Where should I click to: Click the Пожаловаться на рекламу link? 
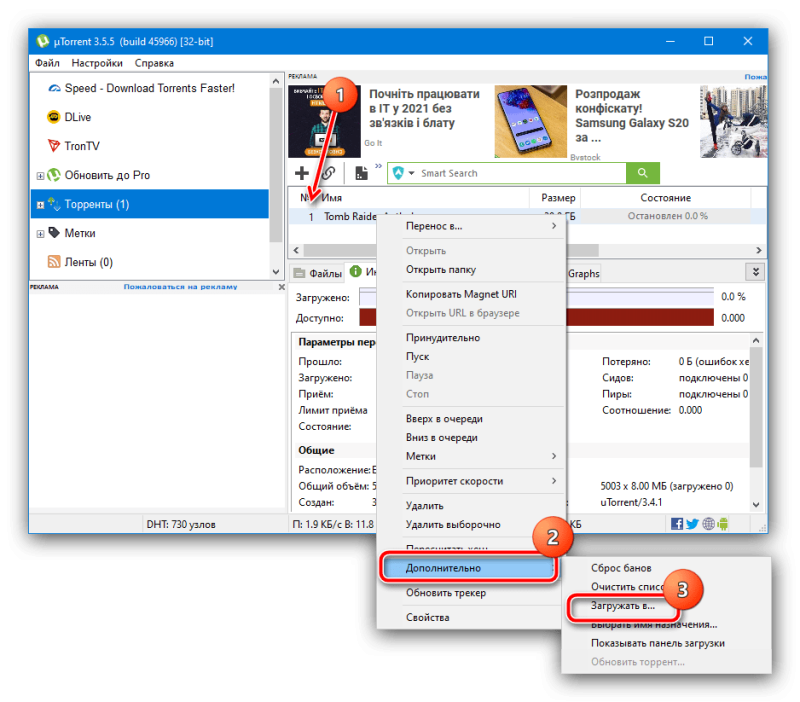pos(180,287)
